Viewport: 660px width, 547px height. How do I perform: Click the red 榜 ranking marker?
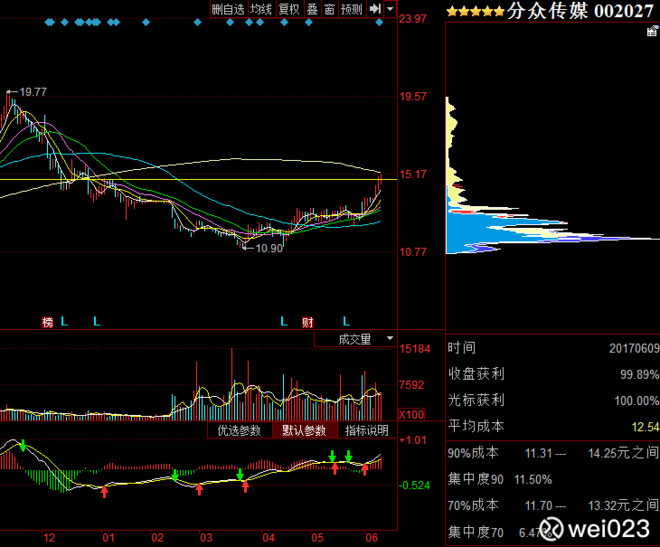tap(48, 322)
